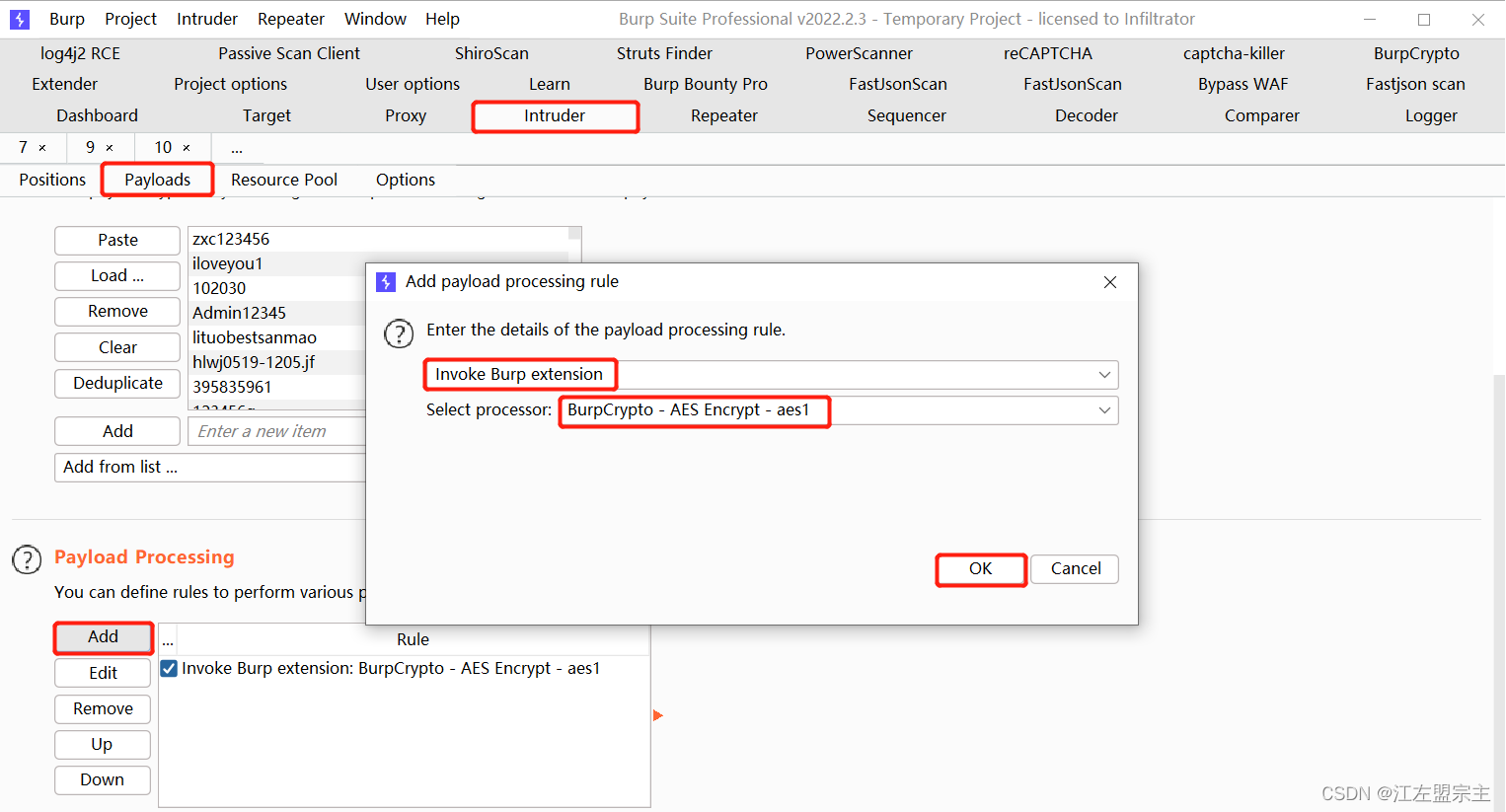
Task: Open the Repeater menu in menu bar
Action: pos(291,19)
